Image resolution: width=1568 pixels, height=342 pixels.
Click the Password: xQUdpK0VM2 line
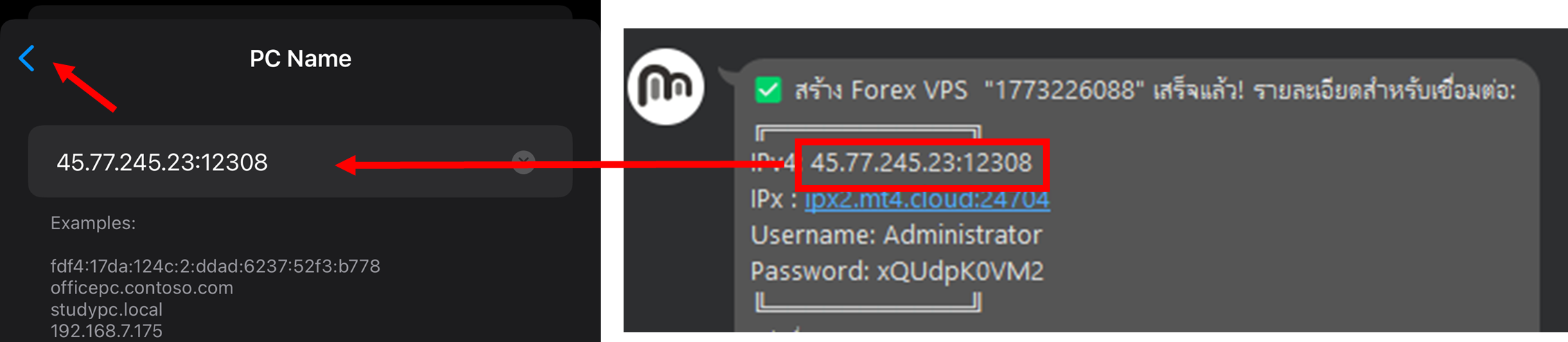click(x=897, y=271)
